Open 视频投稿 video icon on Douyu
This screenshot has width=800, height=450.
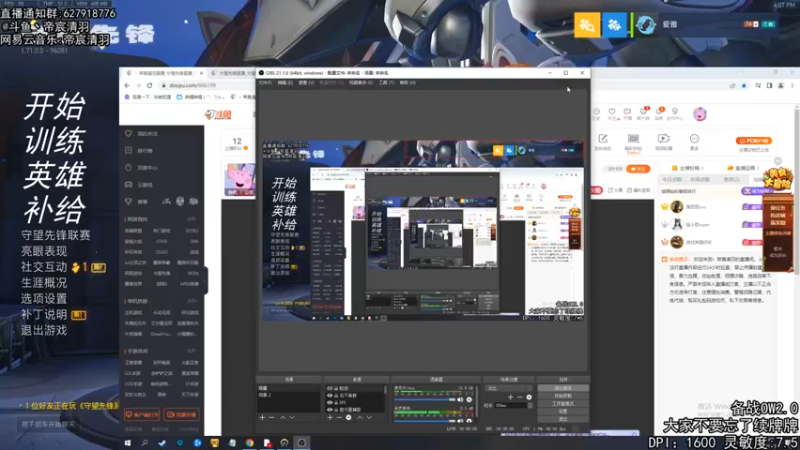point(663,139)
